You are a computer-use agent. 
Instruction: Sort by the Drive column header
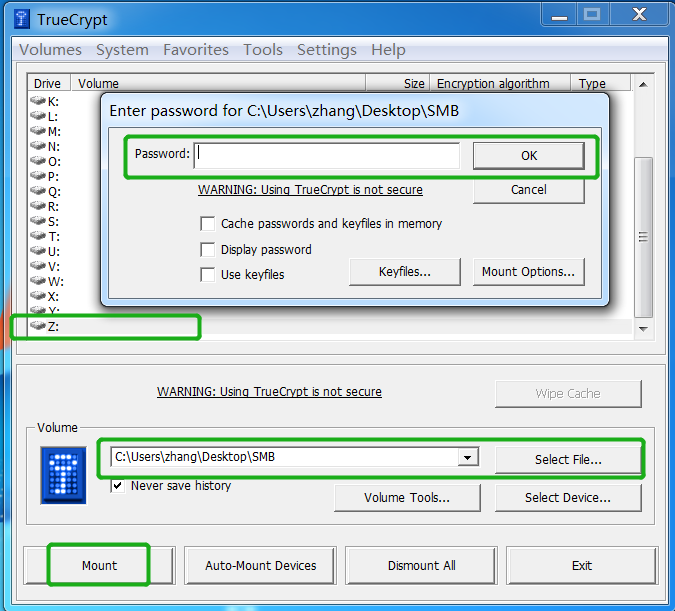(x=49, y=83)
